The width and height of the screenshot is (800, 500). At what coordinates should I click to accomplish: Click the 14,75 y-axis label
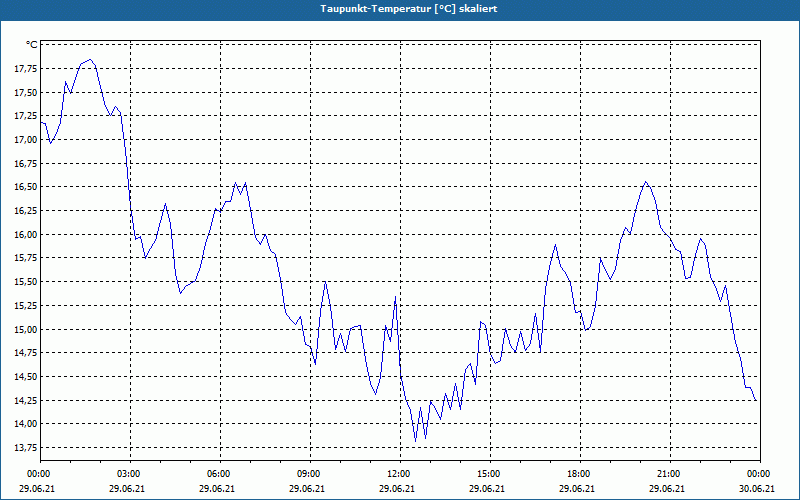pos(26,353)
